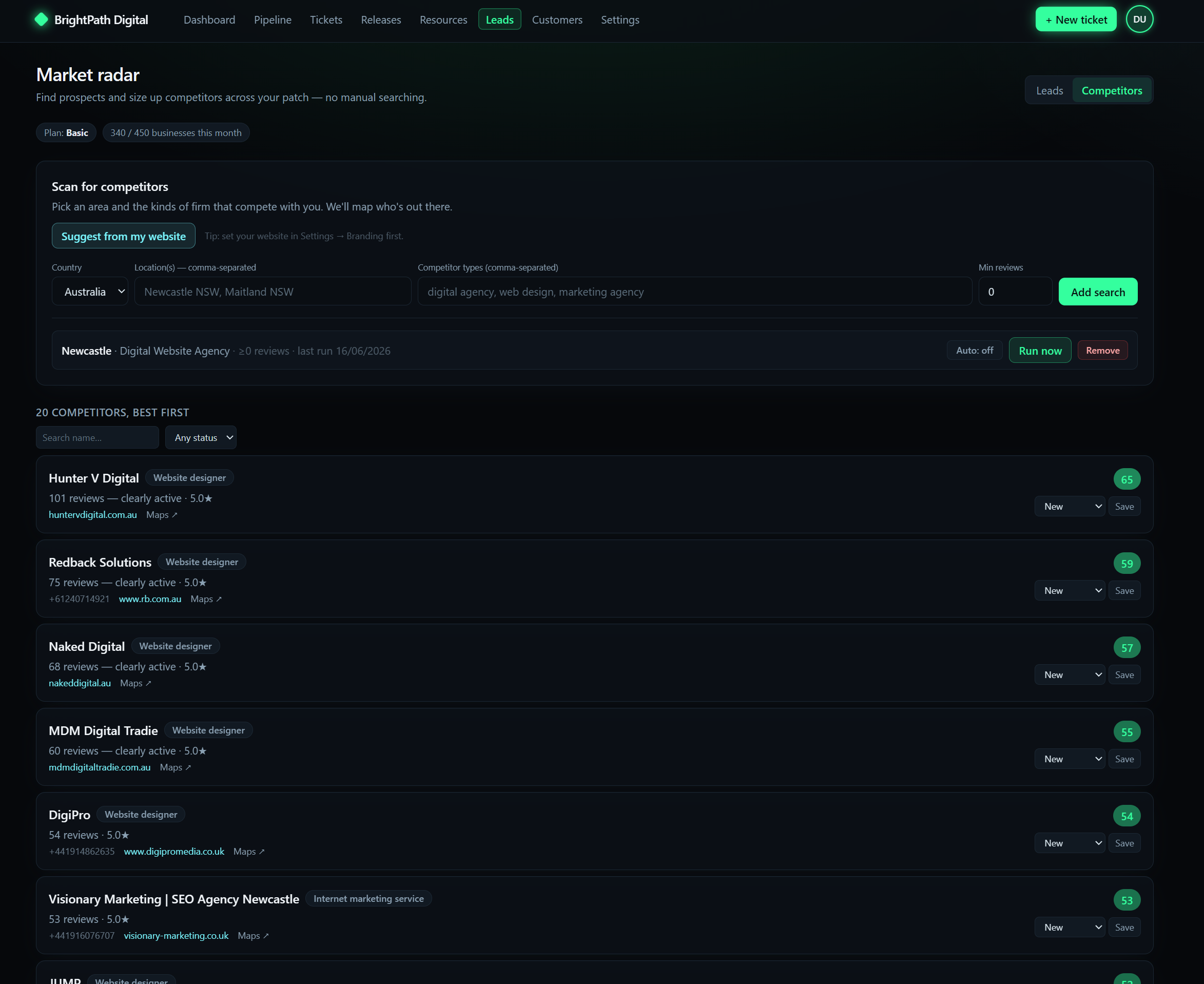Open the Pipeline nav item
1204x984 pixels.
273,20
